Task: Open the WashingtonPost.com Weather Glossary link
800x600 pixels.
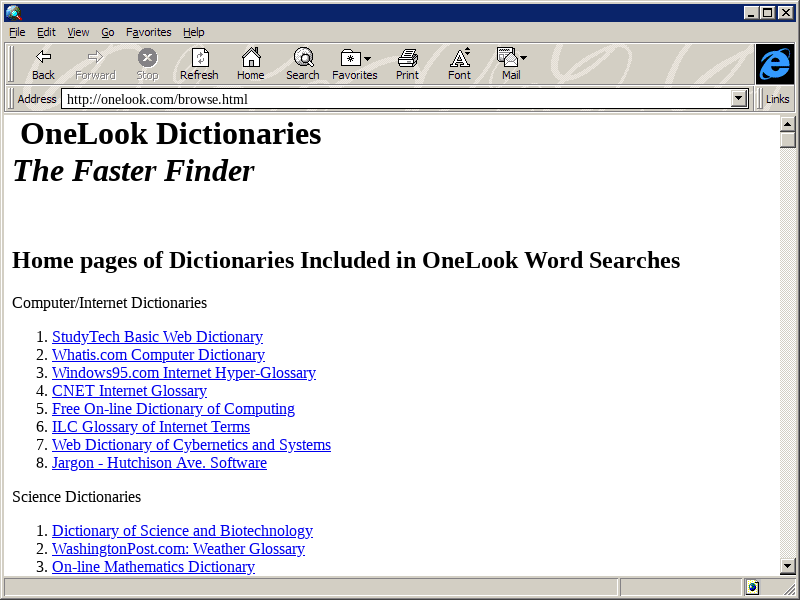Action: point(178,548)
